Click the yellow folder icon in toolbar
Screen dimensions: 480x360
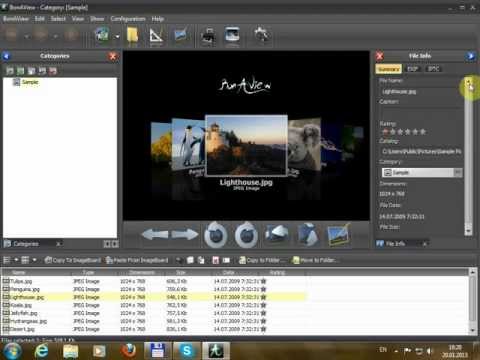pyautogui.click(x=132, y=35)
